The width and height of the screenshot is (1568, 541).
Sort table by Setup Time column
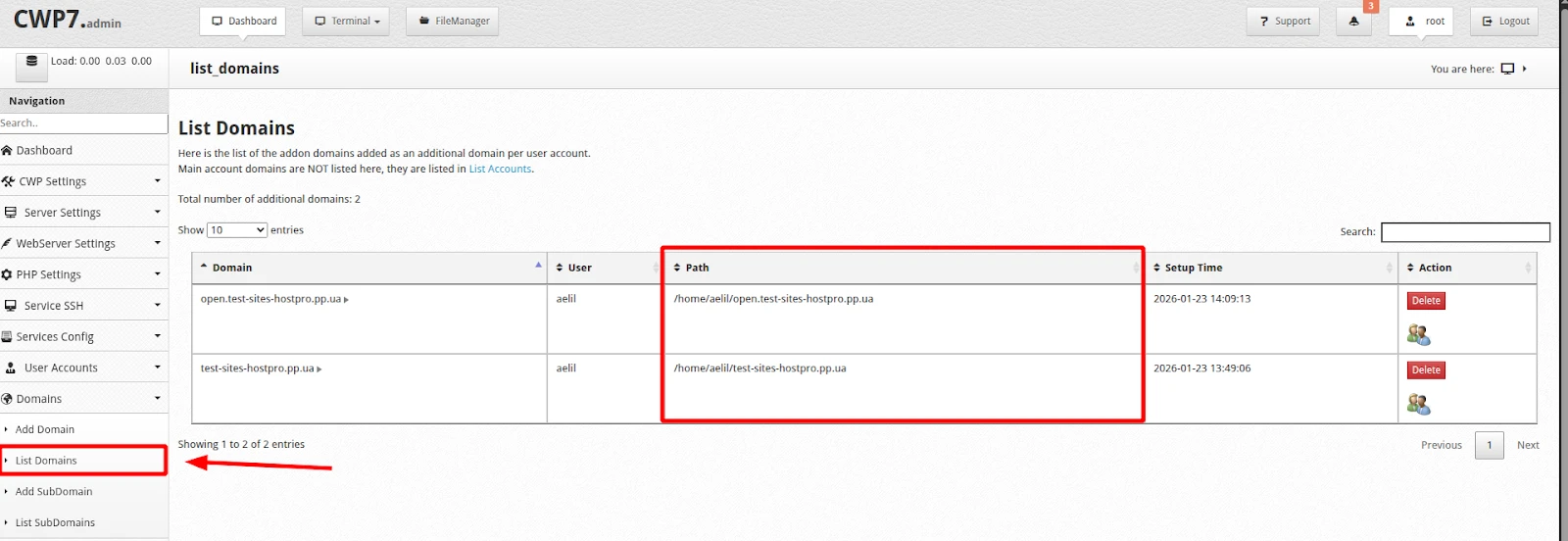1193,268
